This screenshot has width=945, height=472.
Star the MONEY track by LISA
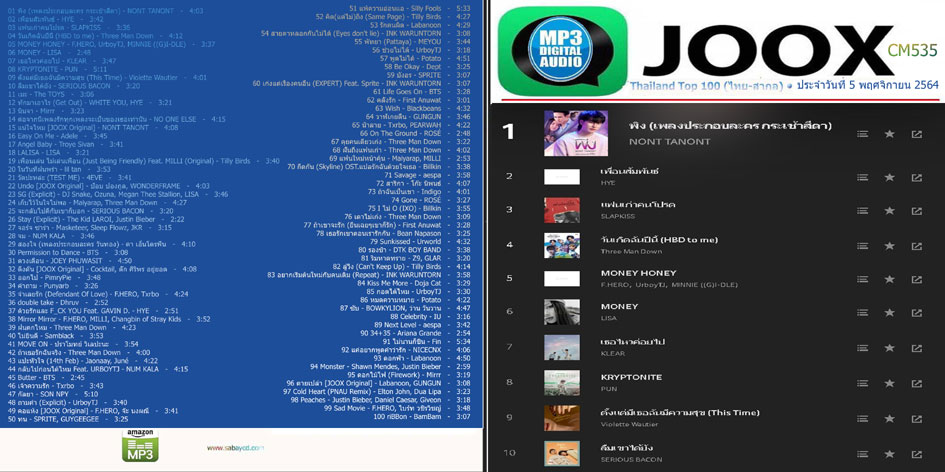pyautogui.click(x=890, y=313)
